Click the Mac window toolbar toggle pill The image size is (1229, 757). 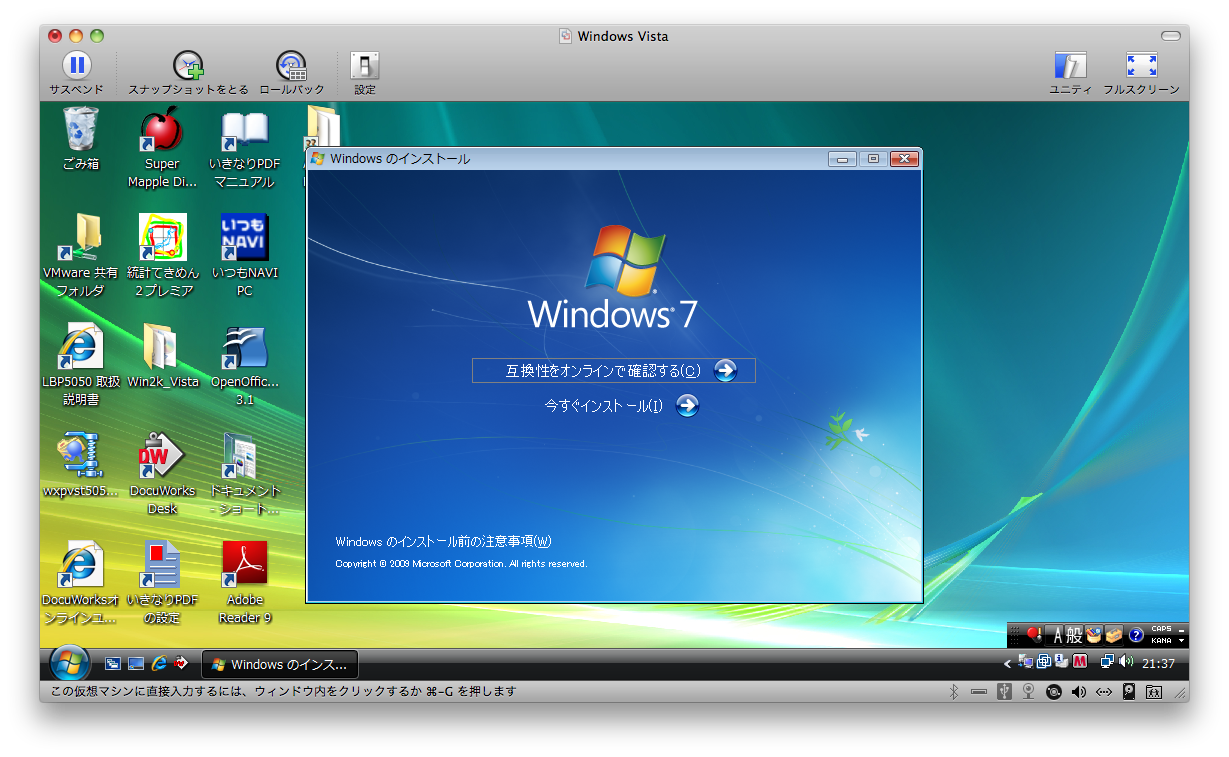(1170, 36)
